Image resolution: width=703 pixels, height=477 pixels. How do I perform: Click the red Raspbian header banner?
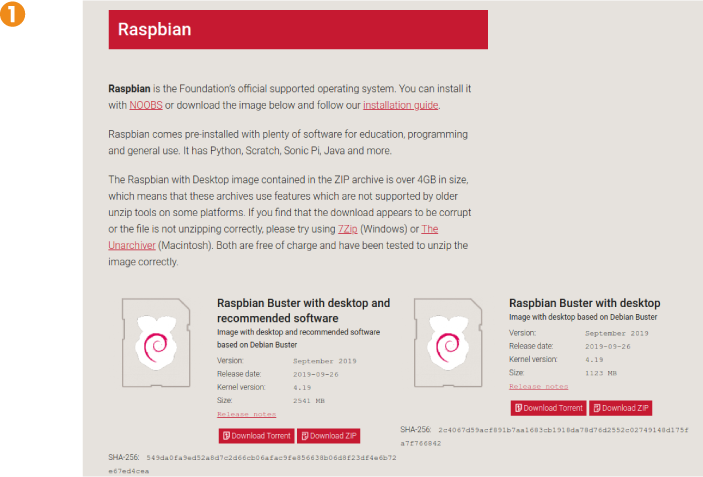point(298,30)
